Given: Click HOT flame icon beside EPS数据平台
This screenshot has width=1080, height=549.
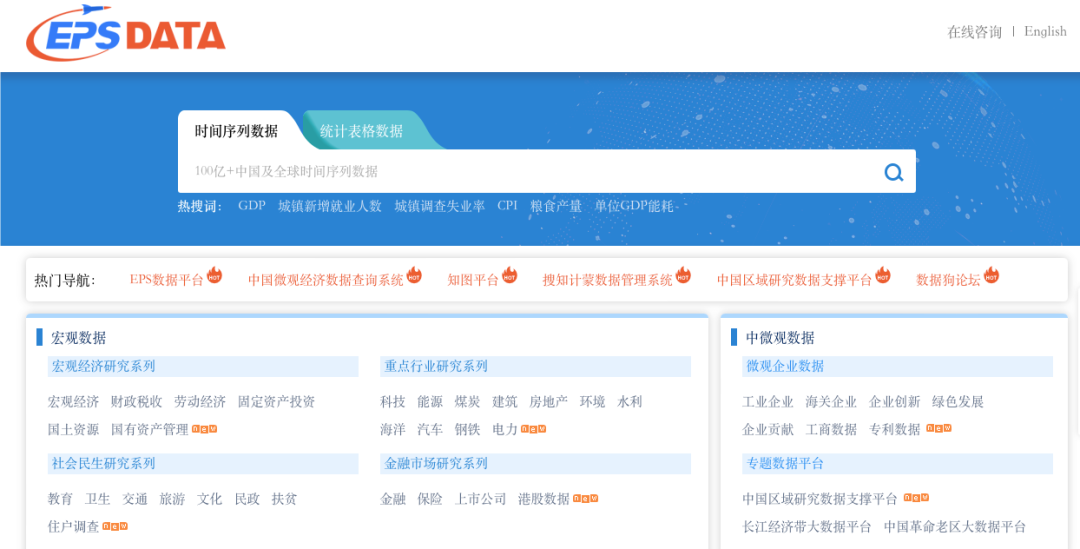Looking at the screenshot, I should [x=214, y=275].
